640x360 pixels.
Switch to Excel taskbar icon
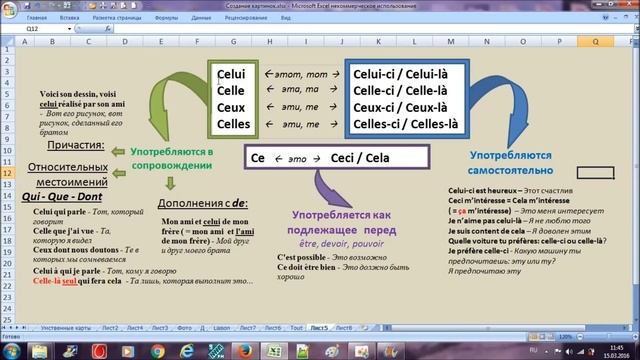pos(274,351)
